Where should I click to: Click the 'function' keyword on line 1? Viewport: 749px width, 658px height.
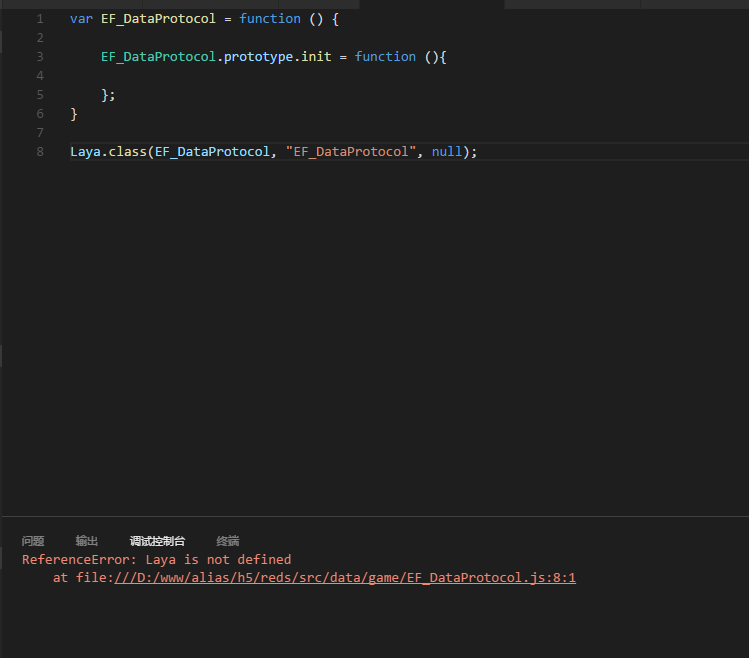pyautogui.click(x=270, y=19)
